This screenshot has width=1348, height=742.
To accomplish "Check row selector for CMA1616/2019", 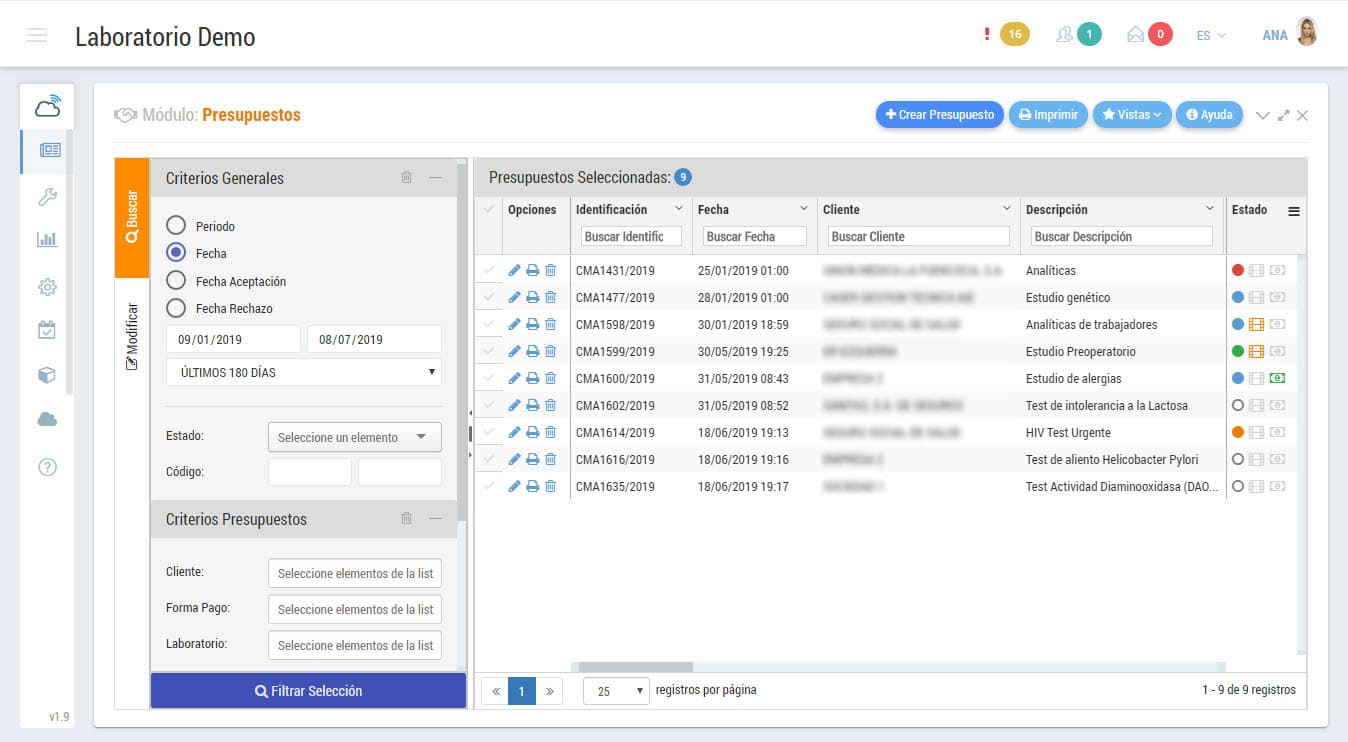I will [x=488, y=459].
